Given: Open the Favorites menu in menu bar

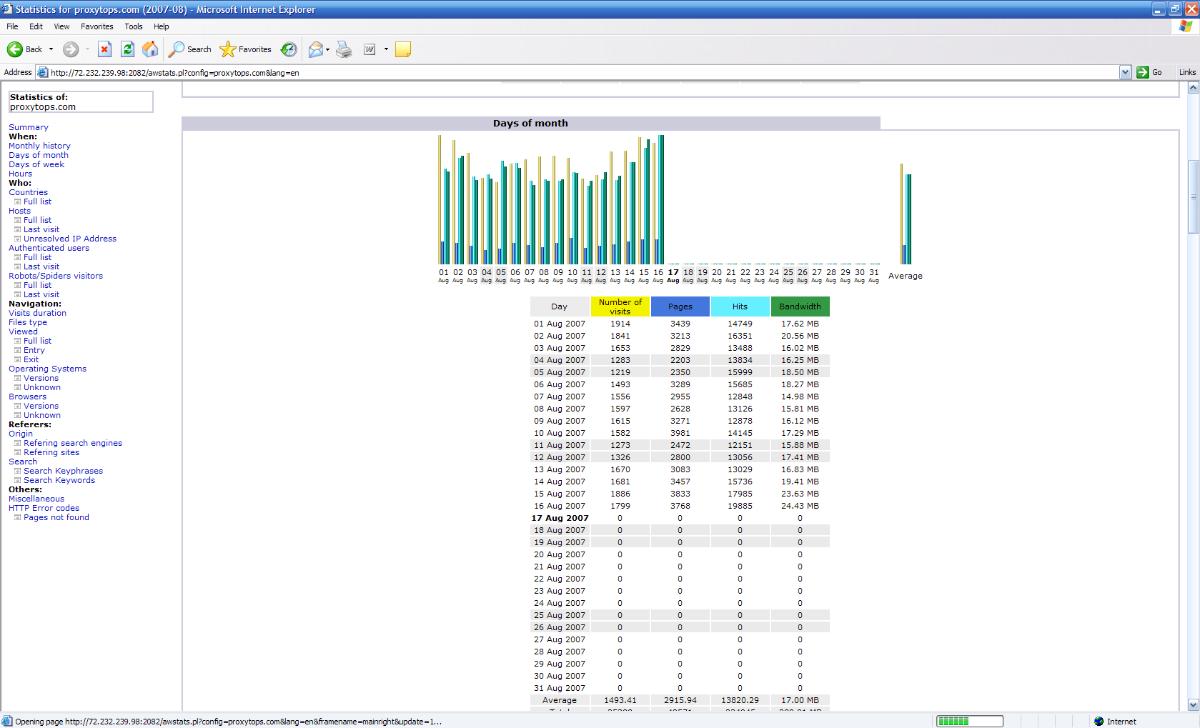Looking at the screenshot, I should pyautogui.click(x=97, y=26).
